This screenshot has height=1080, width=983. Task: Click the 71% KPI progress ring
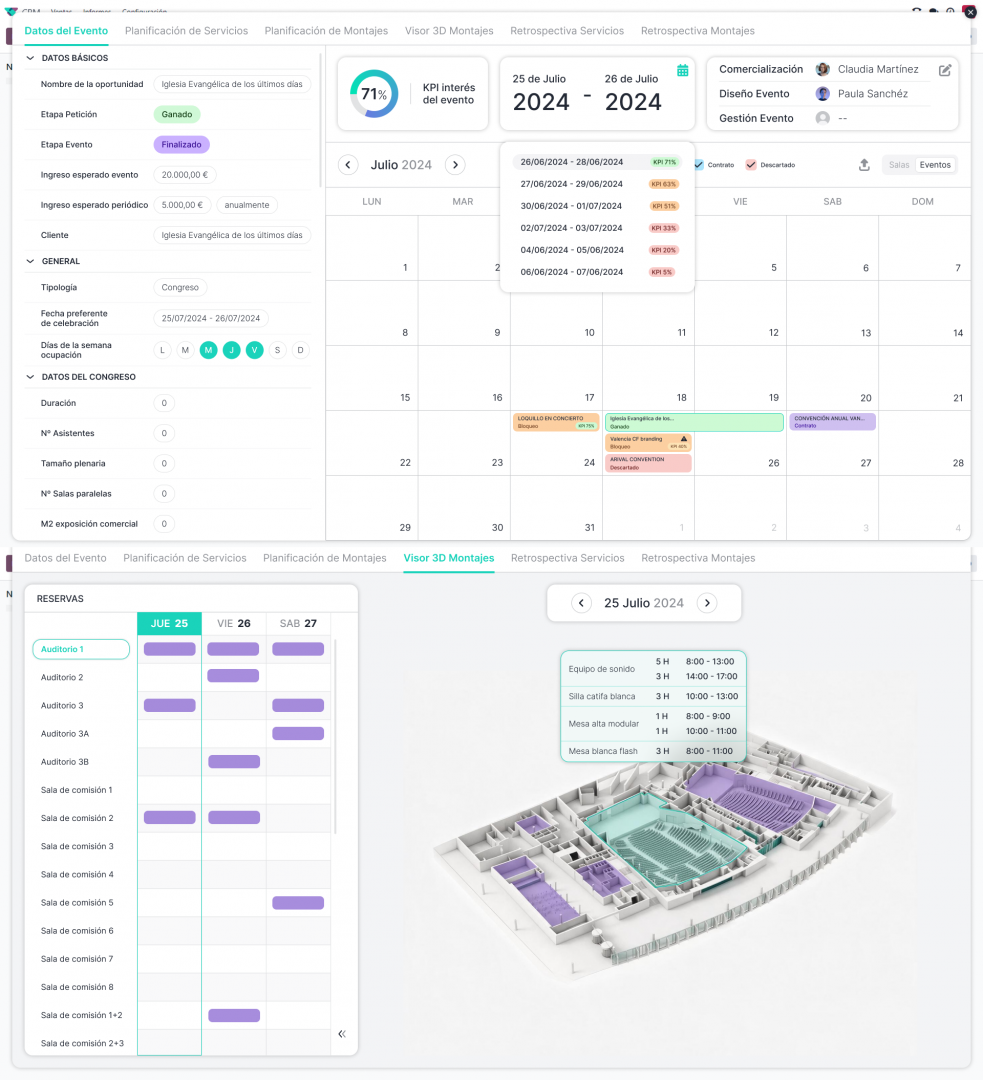[374, 94]
